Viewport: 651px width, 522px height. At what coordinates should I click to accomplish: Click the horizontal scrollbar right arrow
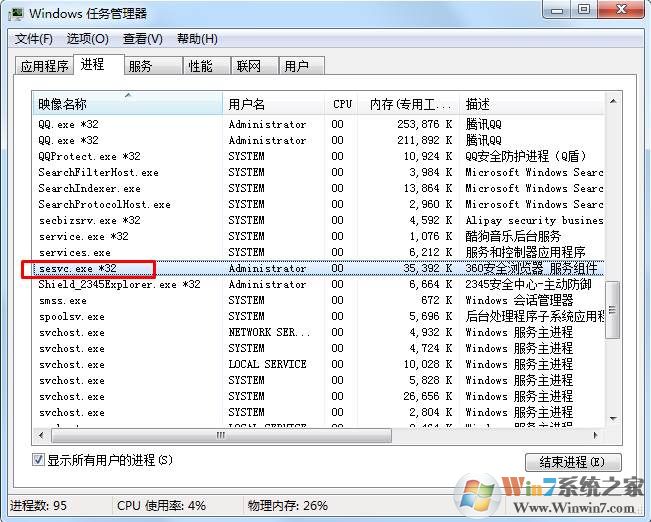[596, 435]
